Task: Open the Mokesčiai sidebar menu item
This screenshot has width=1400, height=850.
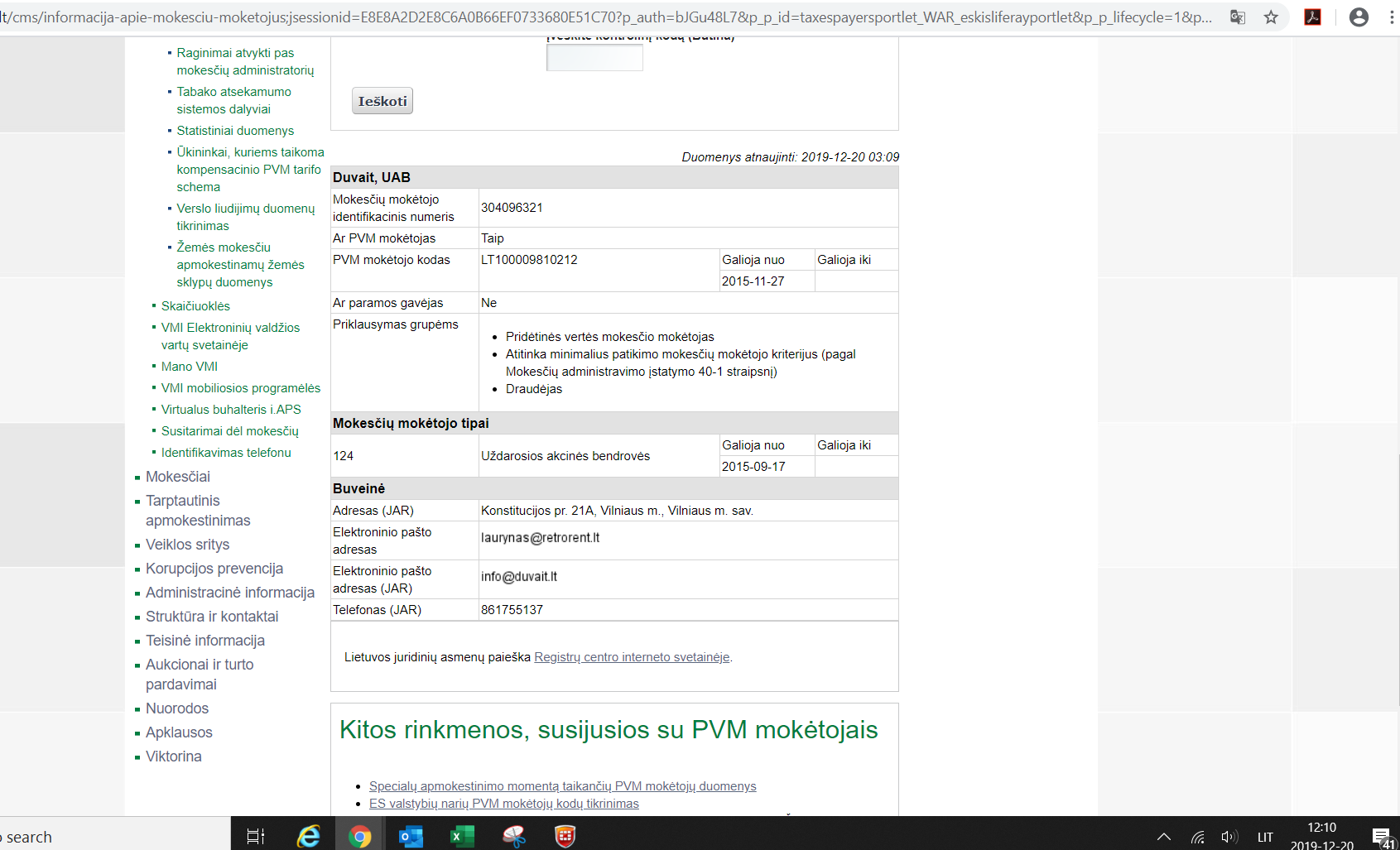Action: click(x=178, y=477)
